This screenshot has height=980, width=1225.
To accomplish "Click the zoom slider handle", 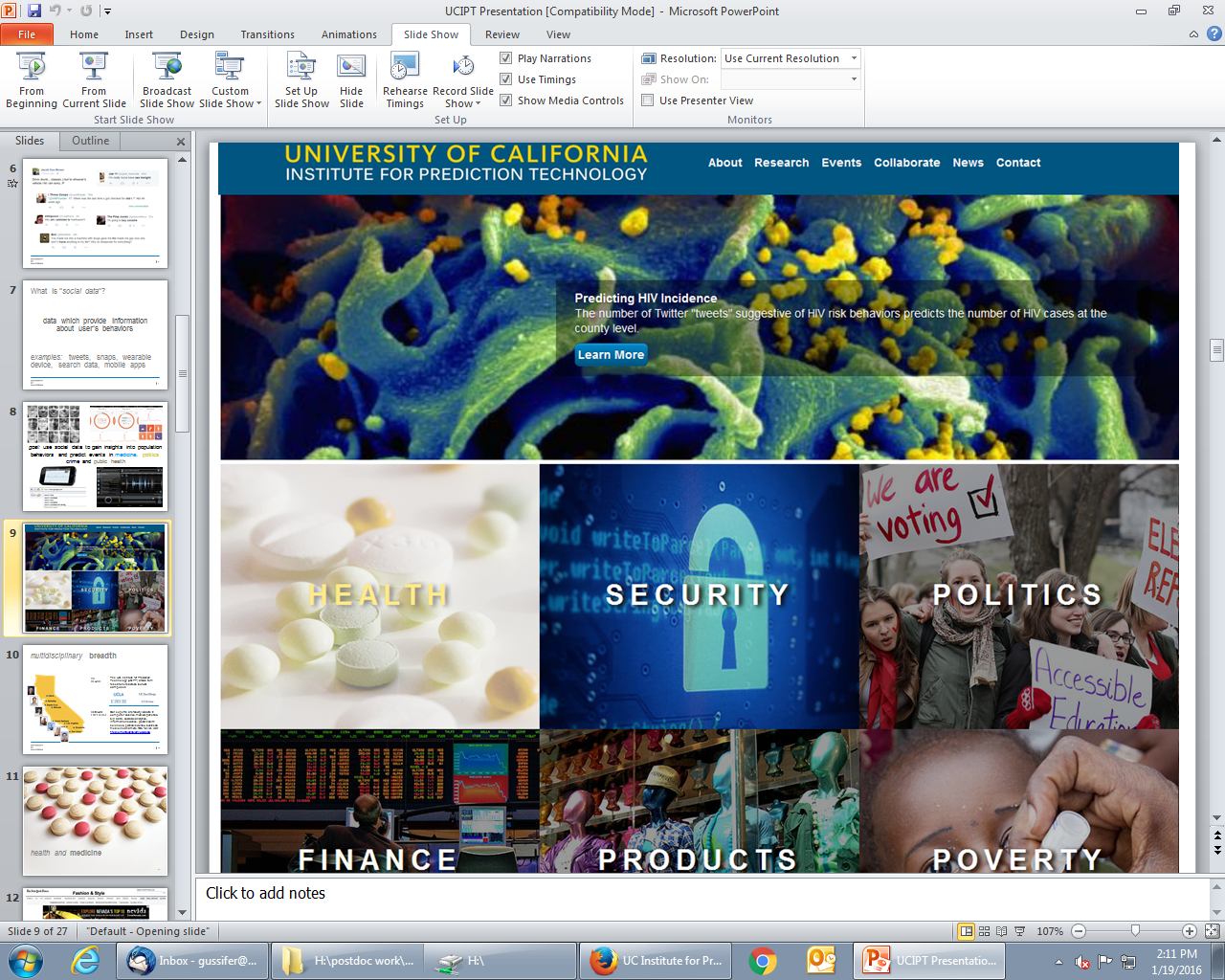I will pos(1135,931).
